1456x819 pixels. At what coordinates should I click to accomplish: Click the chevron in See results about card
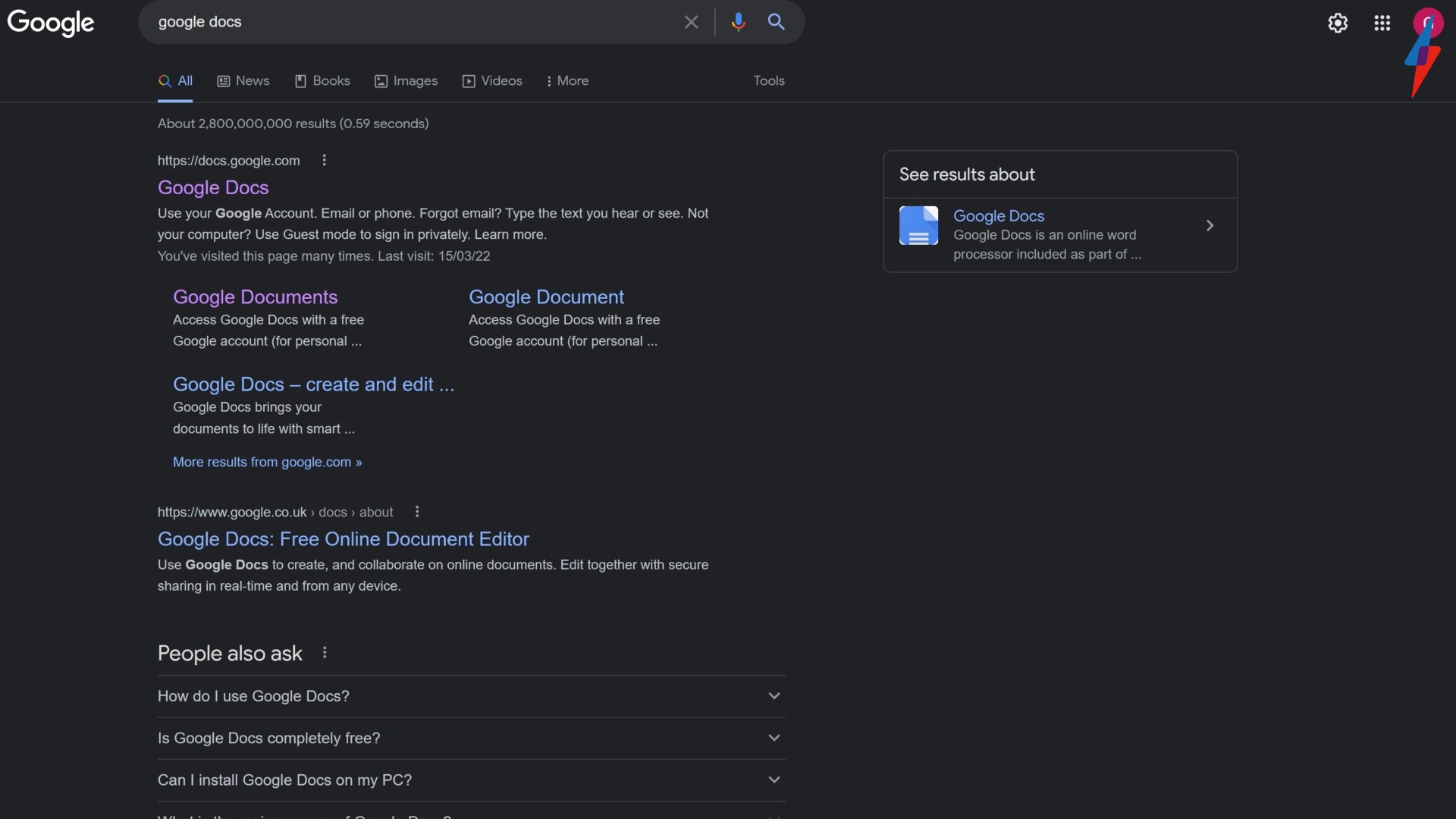click(1210, 225)
